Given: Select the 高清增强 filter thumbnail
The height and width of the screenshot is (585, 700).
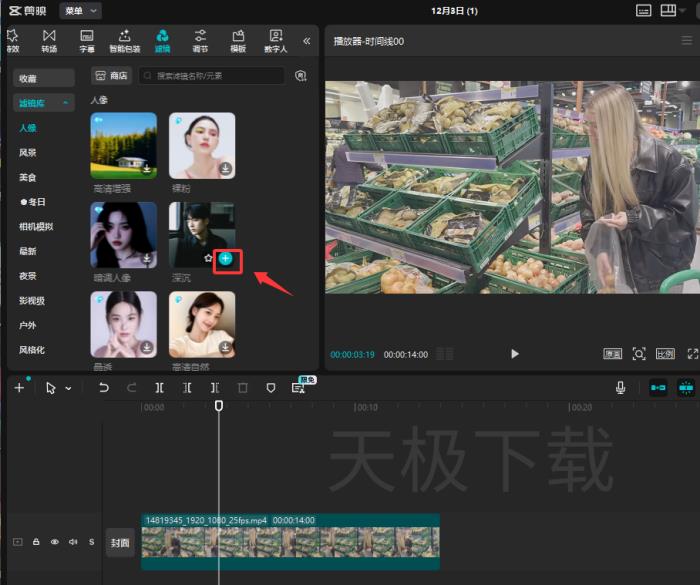Looking at the screenshot, I should [x=124, y=145].
